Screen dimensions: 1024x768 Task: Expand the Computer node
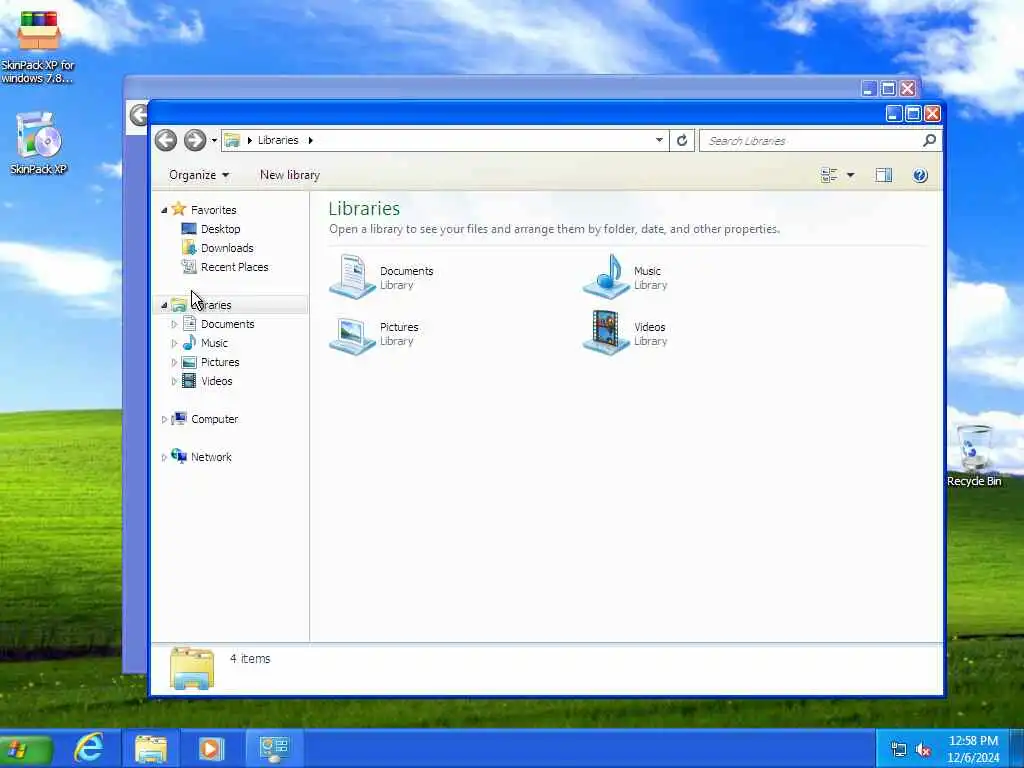pos(164,419)
